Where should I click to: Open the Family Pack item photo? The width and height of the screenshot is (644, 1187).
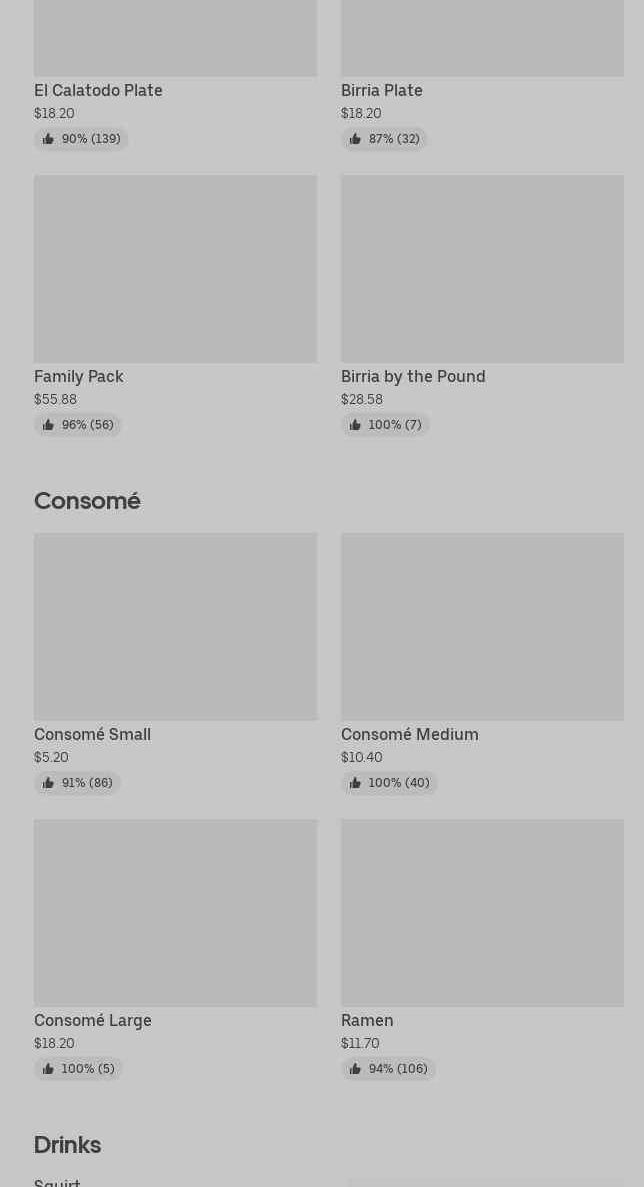[175, 269]
